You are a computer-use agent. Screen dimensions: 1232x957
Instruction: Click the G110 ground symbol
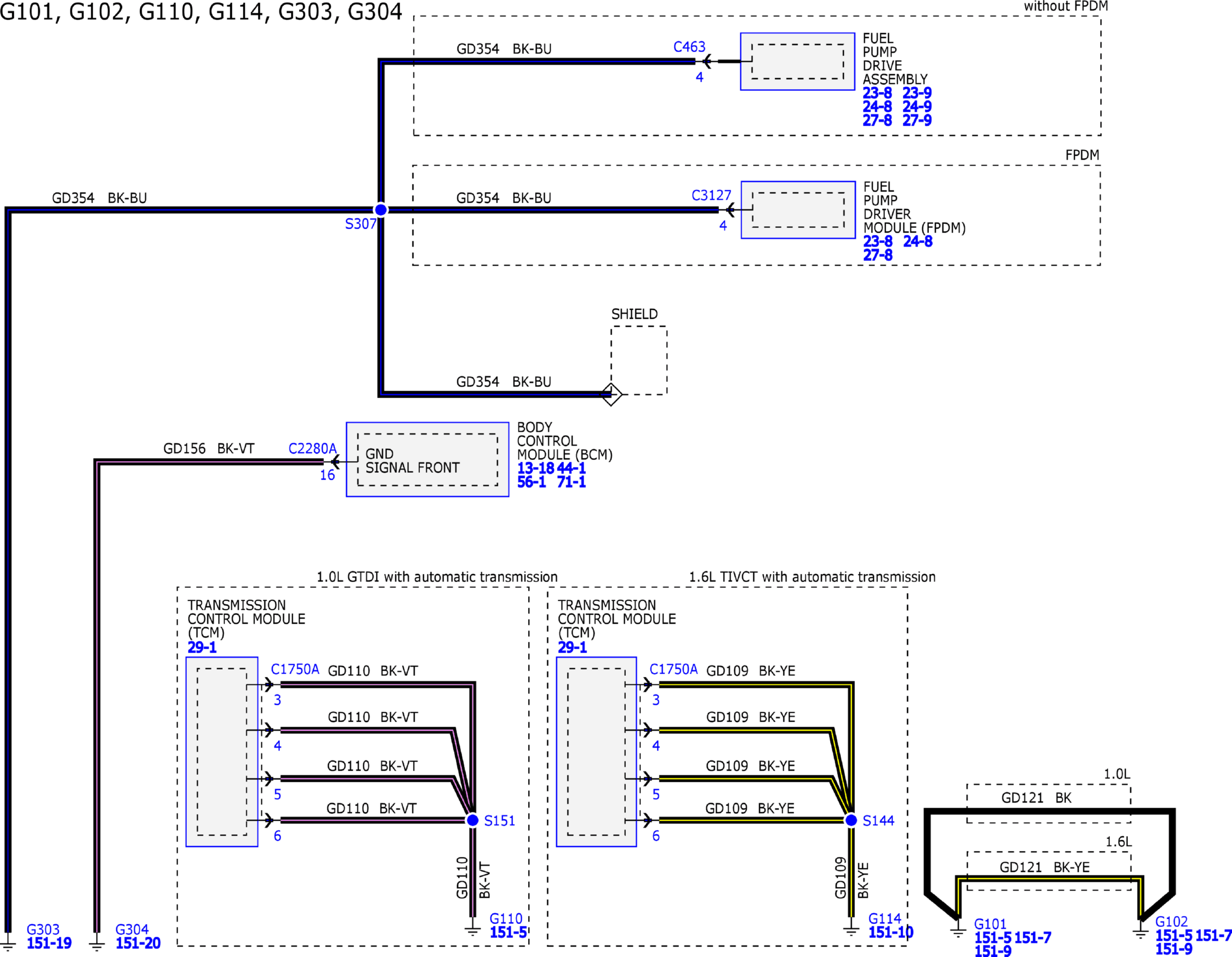coord(473,930)
